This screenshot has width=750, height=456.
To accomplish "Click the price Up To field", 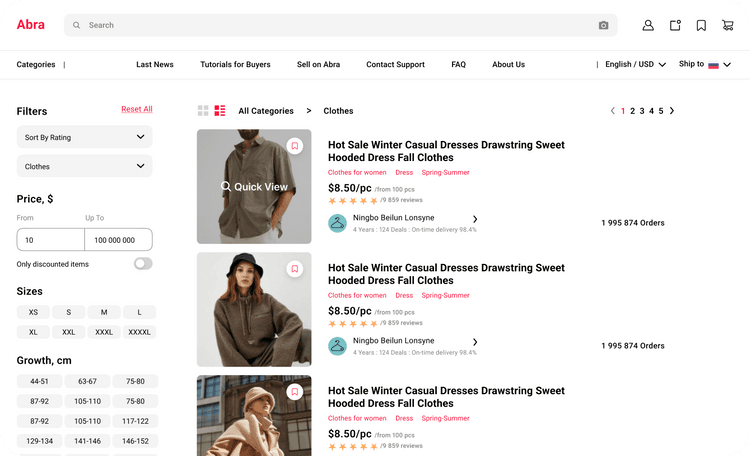I will coord(119,240).
